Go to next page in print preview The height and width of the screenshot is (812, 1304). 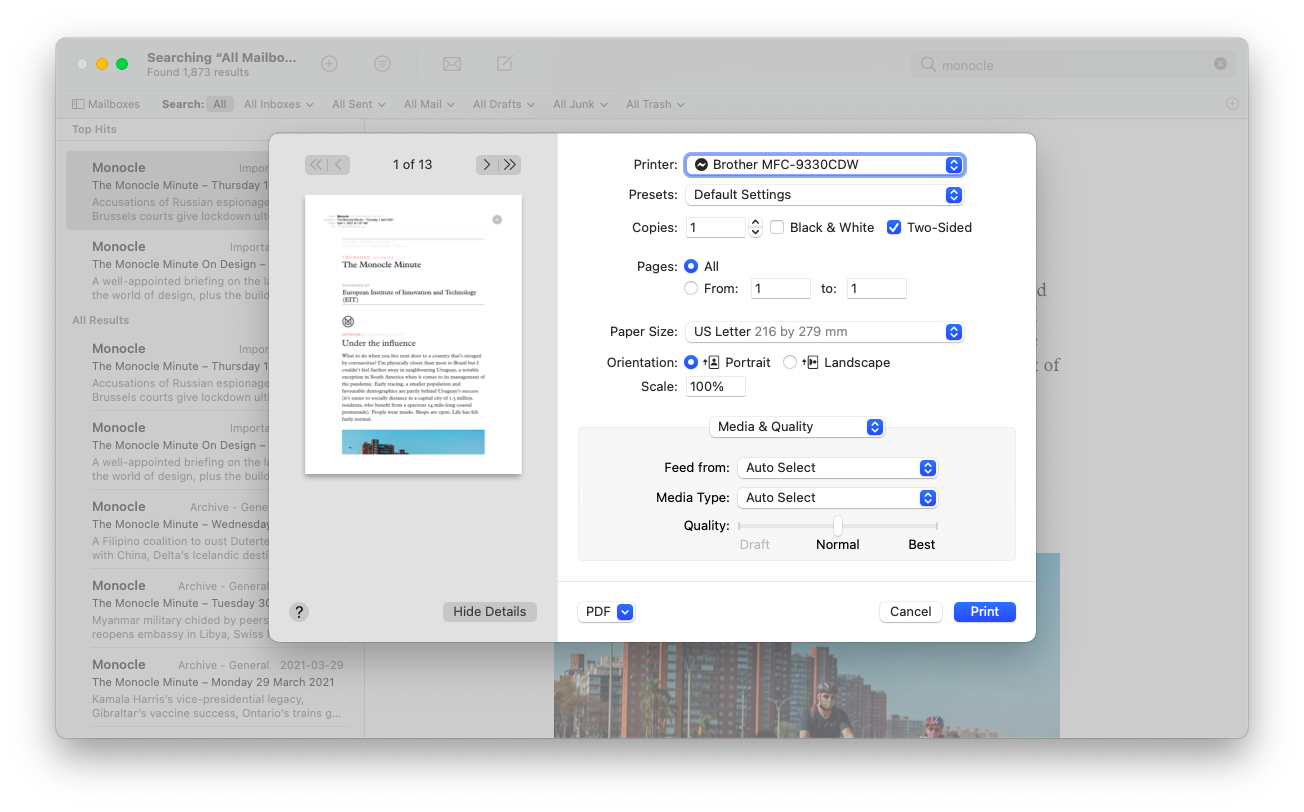coord(487,165)
